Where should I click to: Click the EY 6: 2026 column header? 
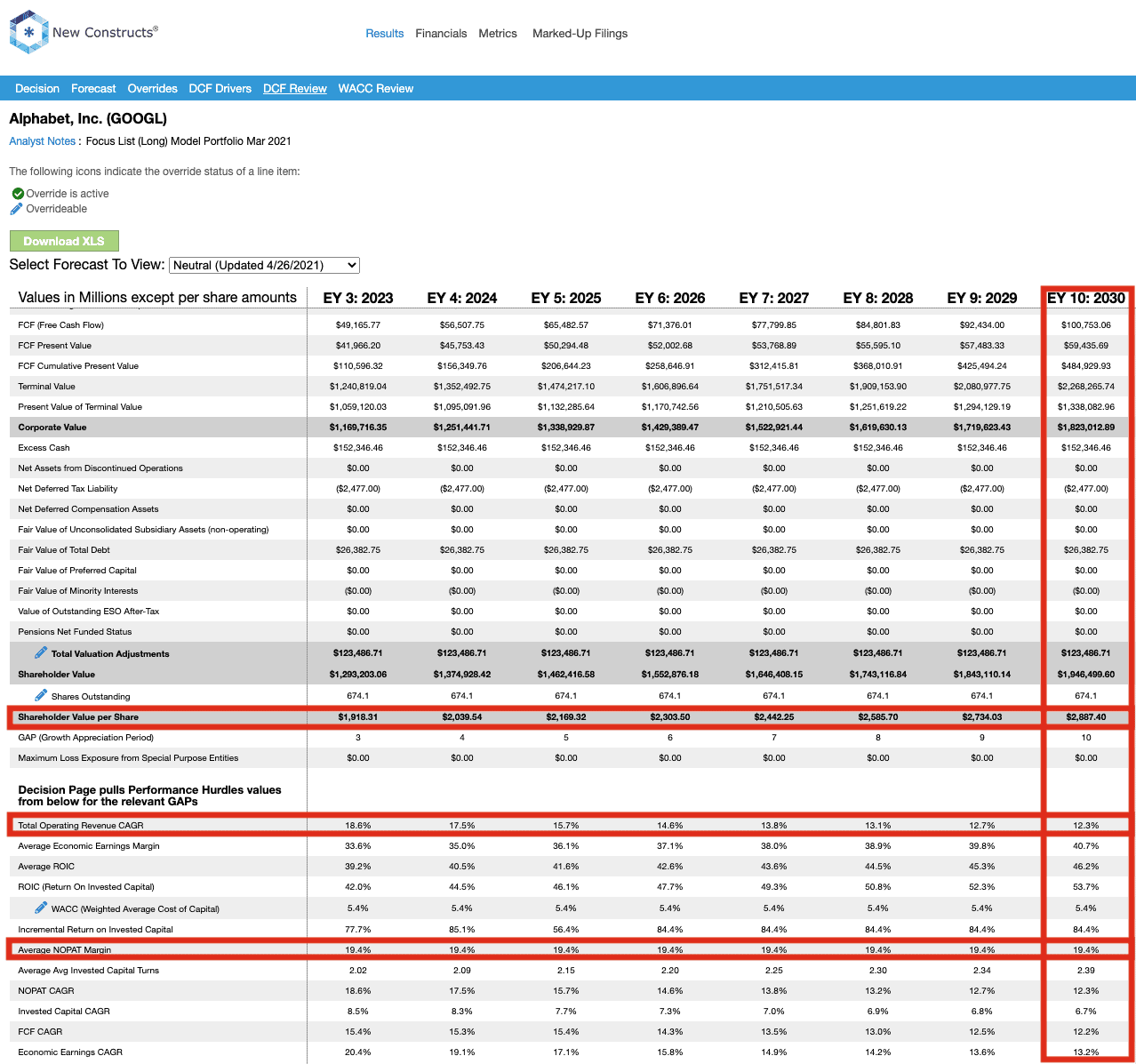tap(670, 298)
